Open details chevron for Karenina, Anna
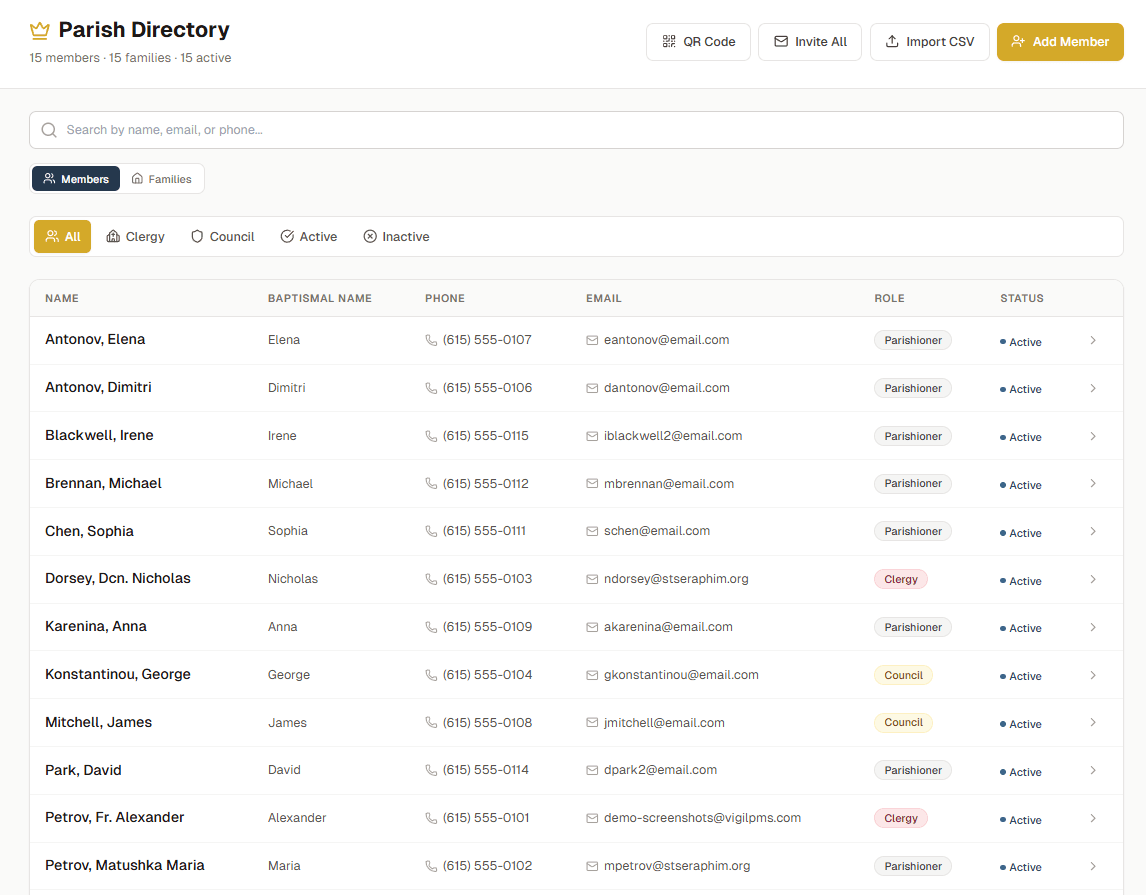The height and width of the screenshot is (895, 1146). (1093, 628)
